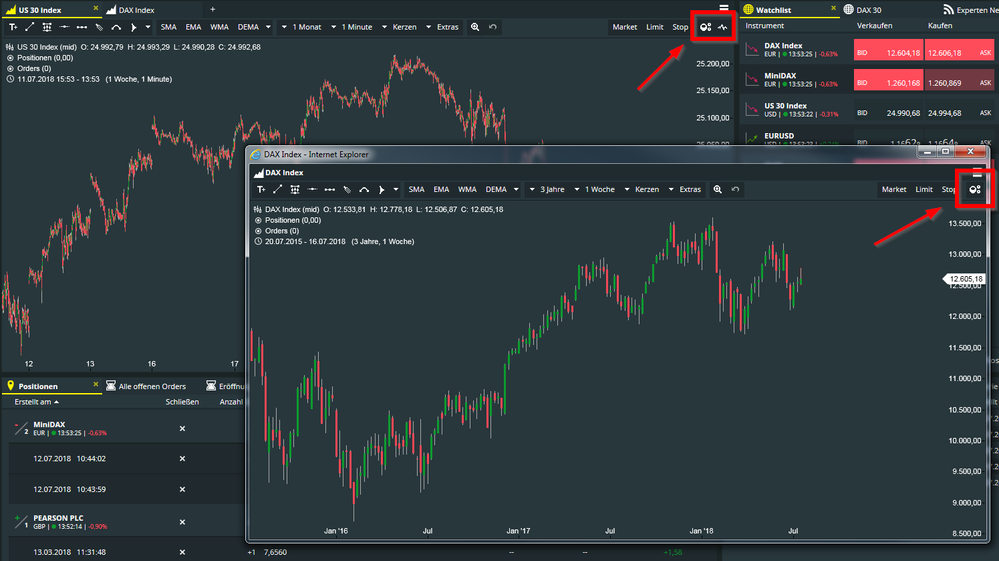Select the Fibonacci grid tool in DAX Index window

[x=294, y=190]
